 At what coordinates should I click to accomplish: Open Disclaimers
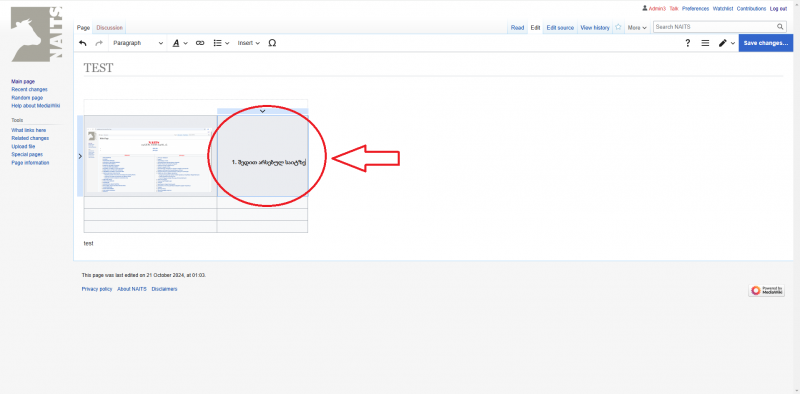point(164,289)
